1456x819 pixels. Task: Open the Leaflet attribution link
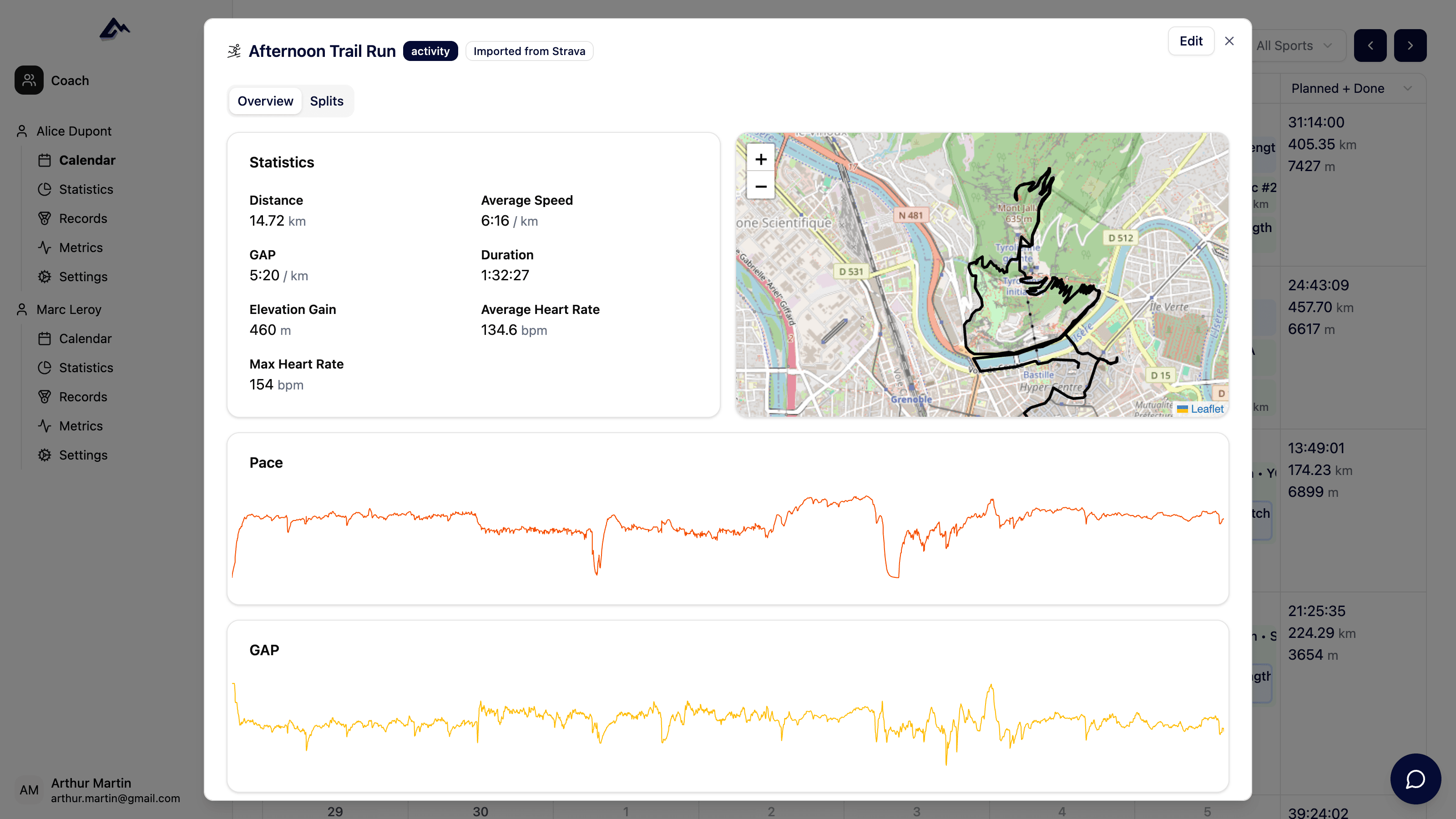point(1207,409)
